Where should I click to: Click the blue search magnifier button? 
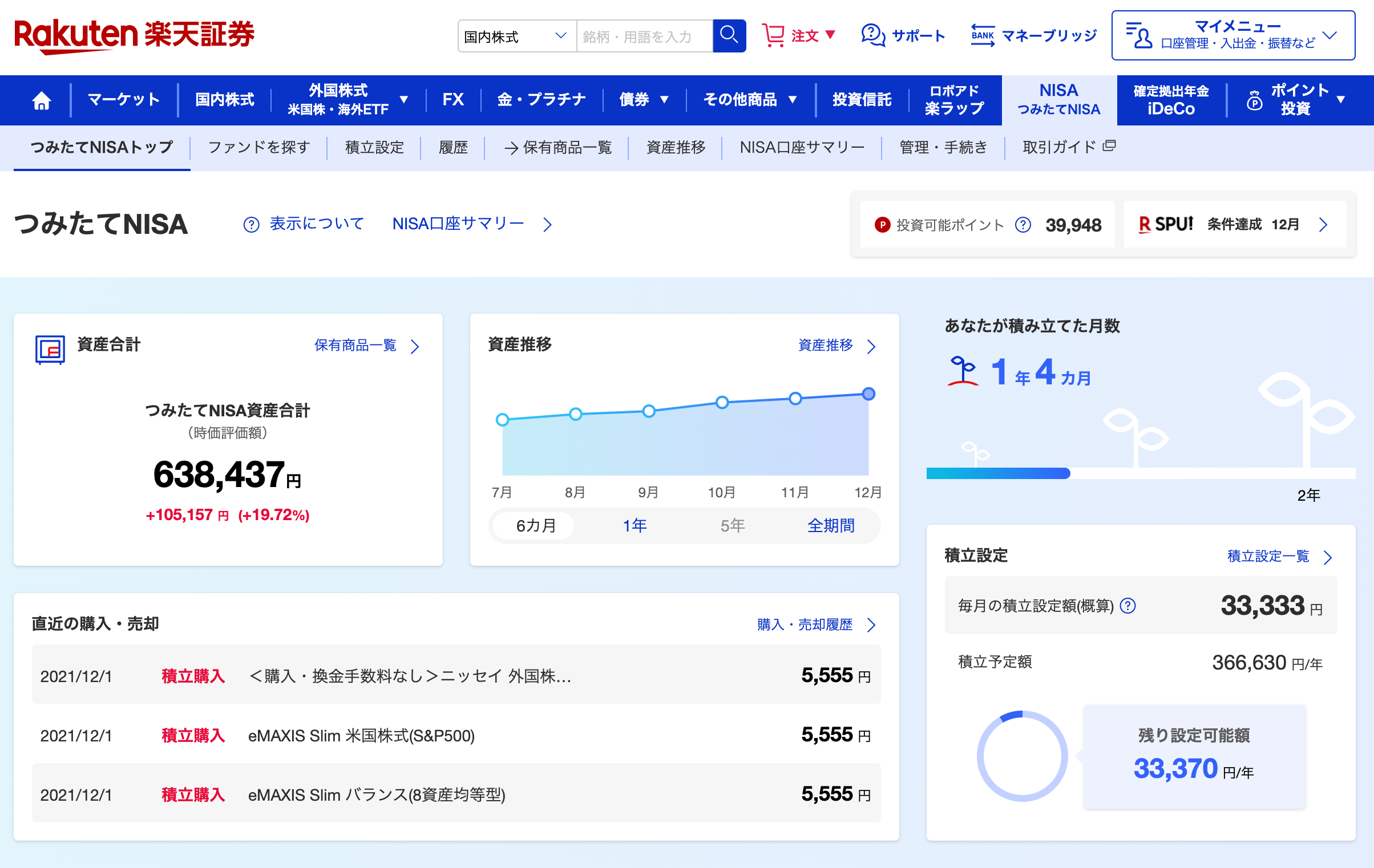(729, 35)
